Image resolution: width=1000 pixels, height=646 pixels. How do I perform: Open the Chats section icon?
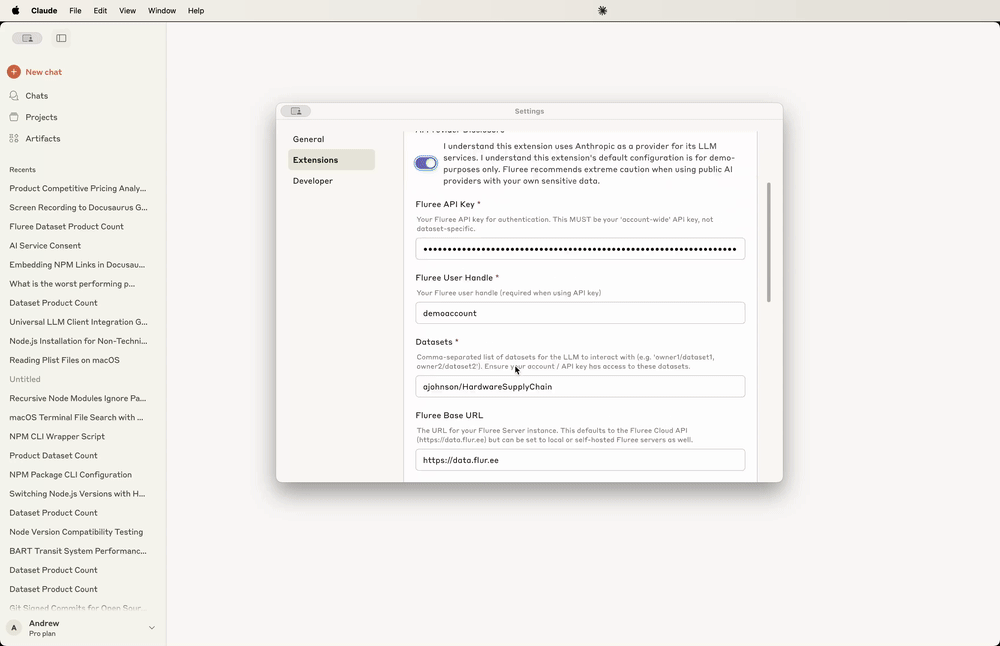point(14,96)
